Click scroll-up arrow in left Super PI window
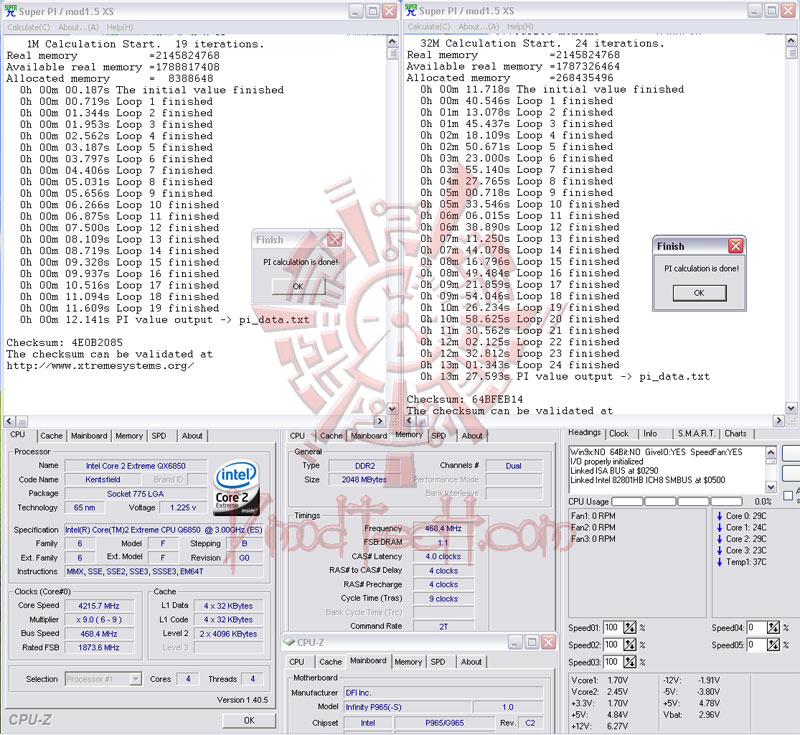This screenshot has width=800, height=735. (392, 42)
